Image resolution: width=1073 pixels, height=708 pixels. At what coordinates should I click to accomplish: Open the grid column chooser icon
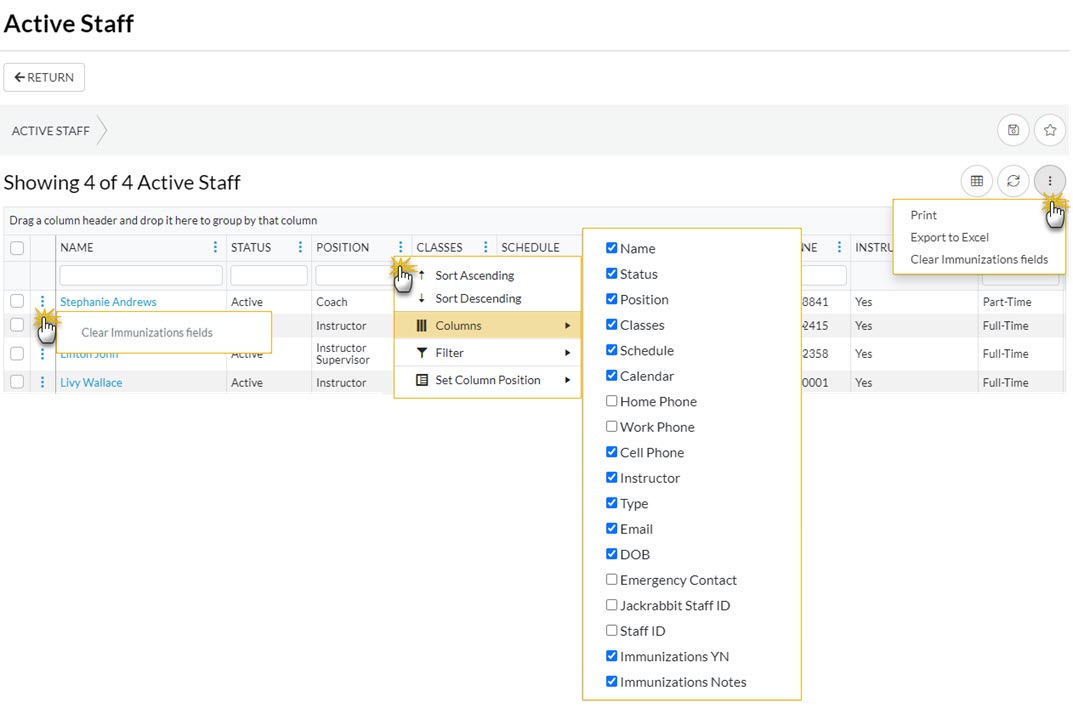(977, 181)
